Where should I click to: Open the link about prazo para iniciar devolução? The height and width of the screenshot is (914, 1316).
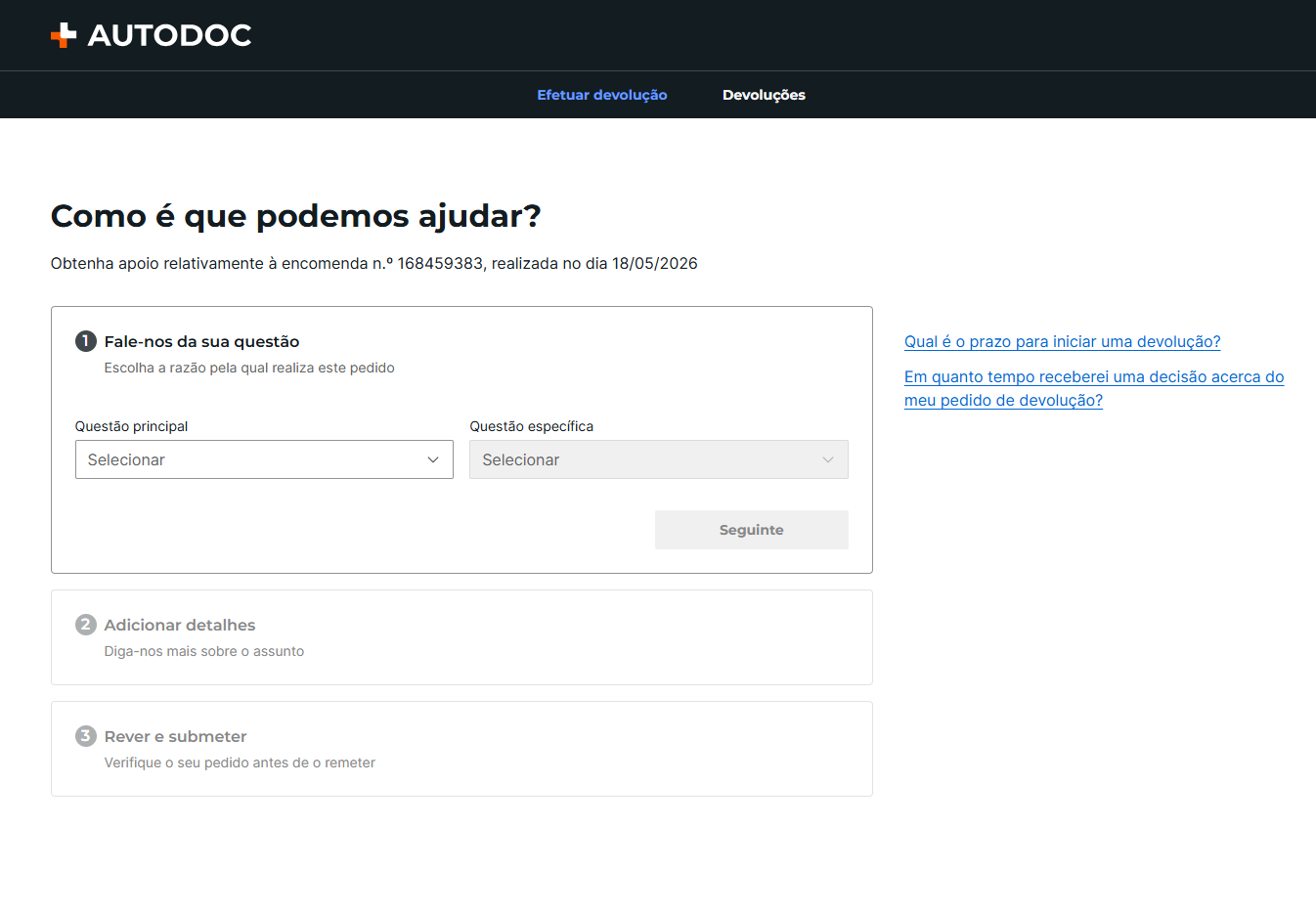[x=1063, y=341]
